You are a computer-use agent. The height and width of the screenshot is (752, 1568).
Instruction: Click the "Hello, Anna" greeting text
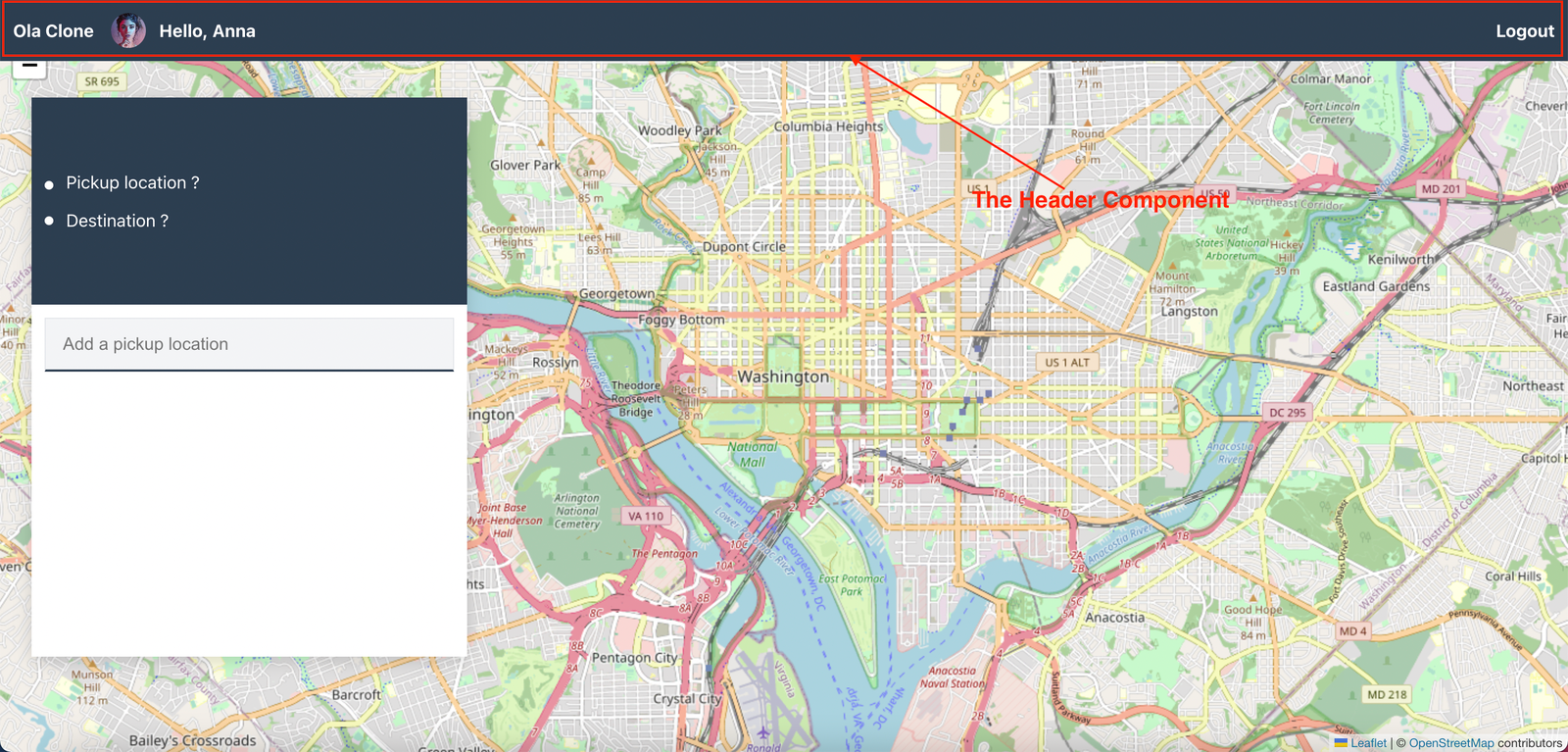(x=207, y=31)
